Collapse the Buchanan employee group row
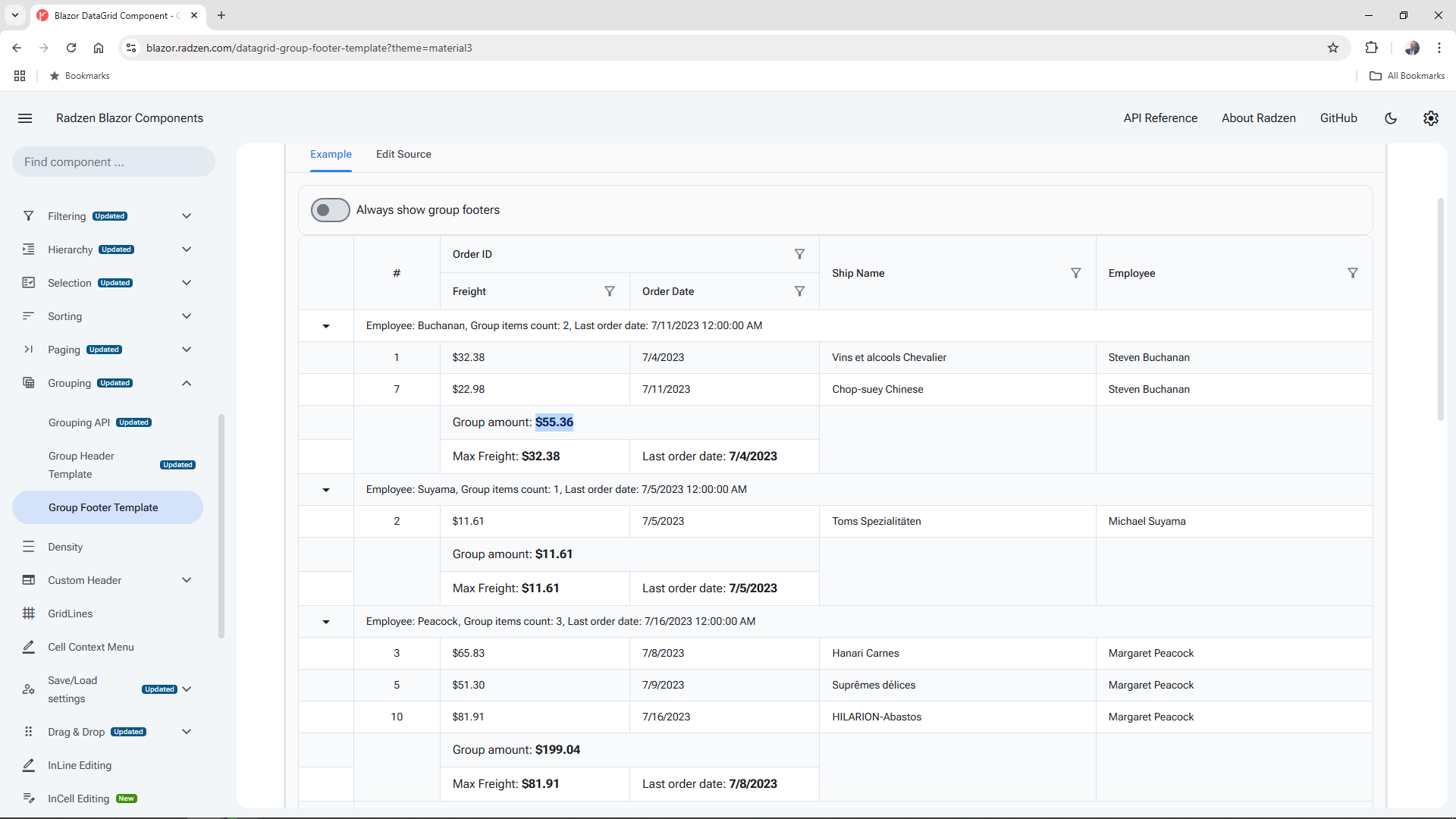Viewport: 1456px width, 819px height. tap(325, 326)
